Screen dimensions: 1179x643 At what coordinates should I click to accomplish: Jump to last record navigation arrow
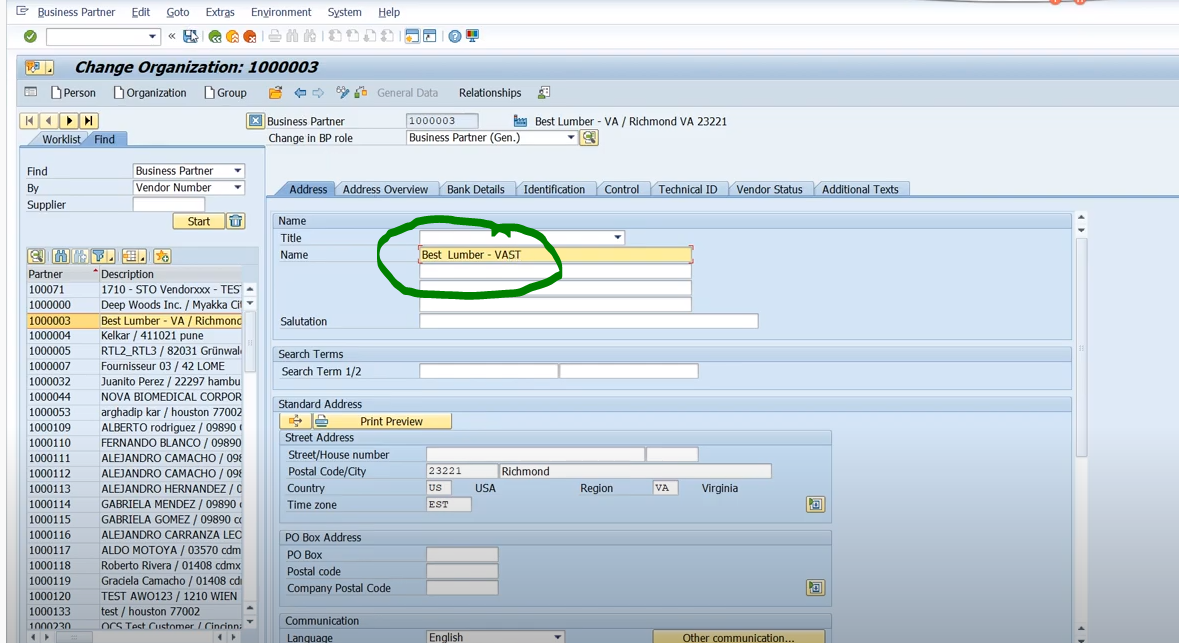click(x=89, y=121)
